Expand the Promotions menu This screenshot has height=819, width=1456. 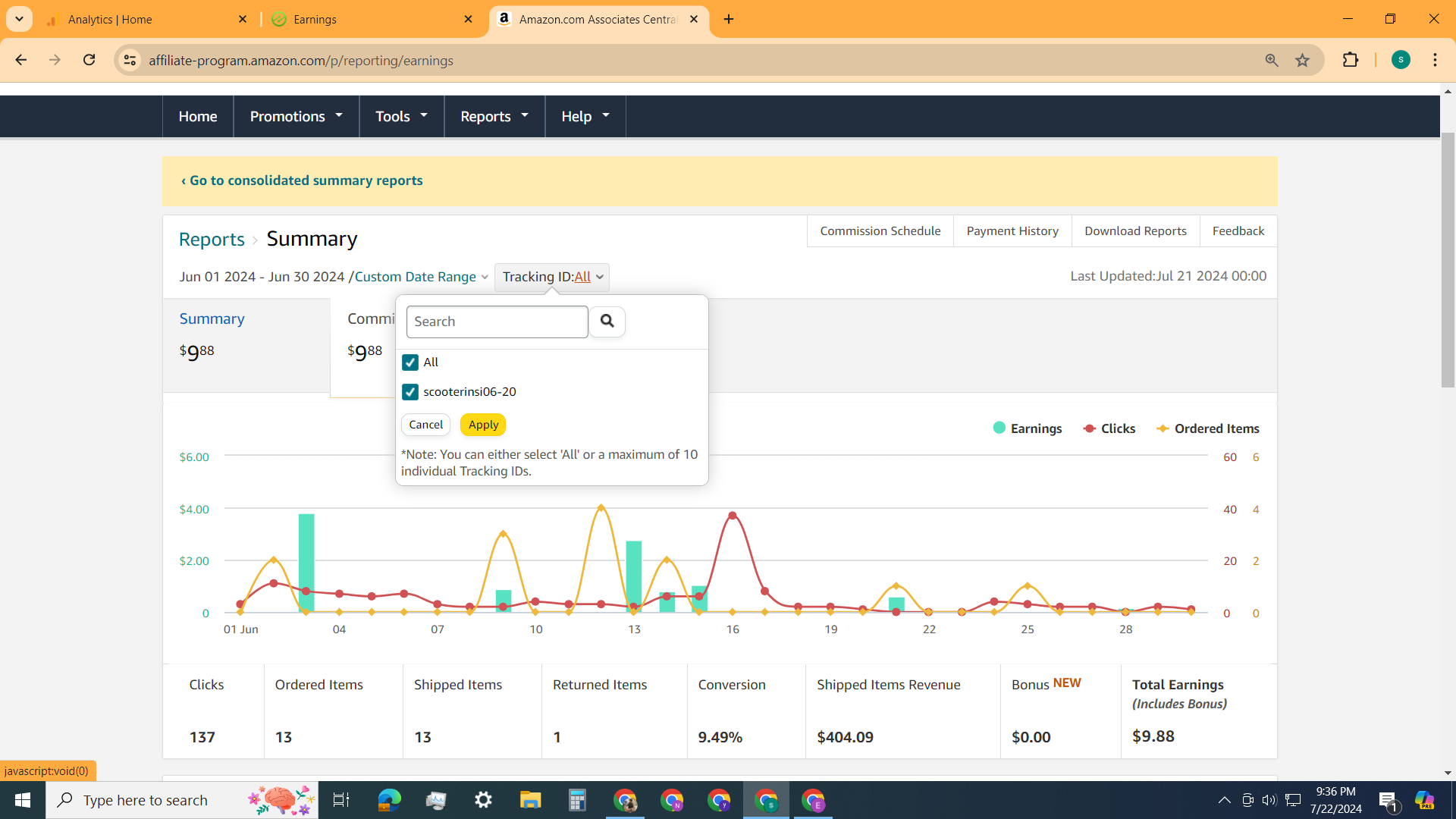(297, 116)
